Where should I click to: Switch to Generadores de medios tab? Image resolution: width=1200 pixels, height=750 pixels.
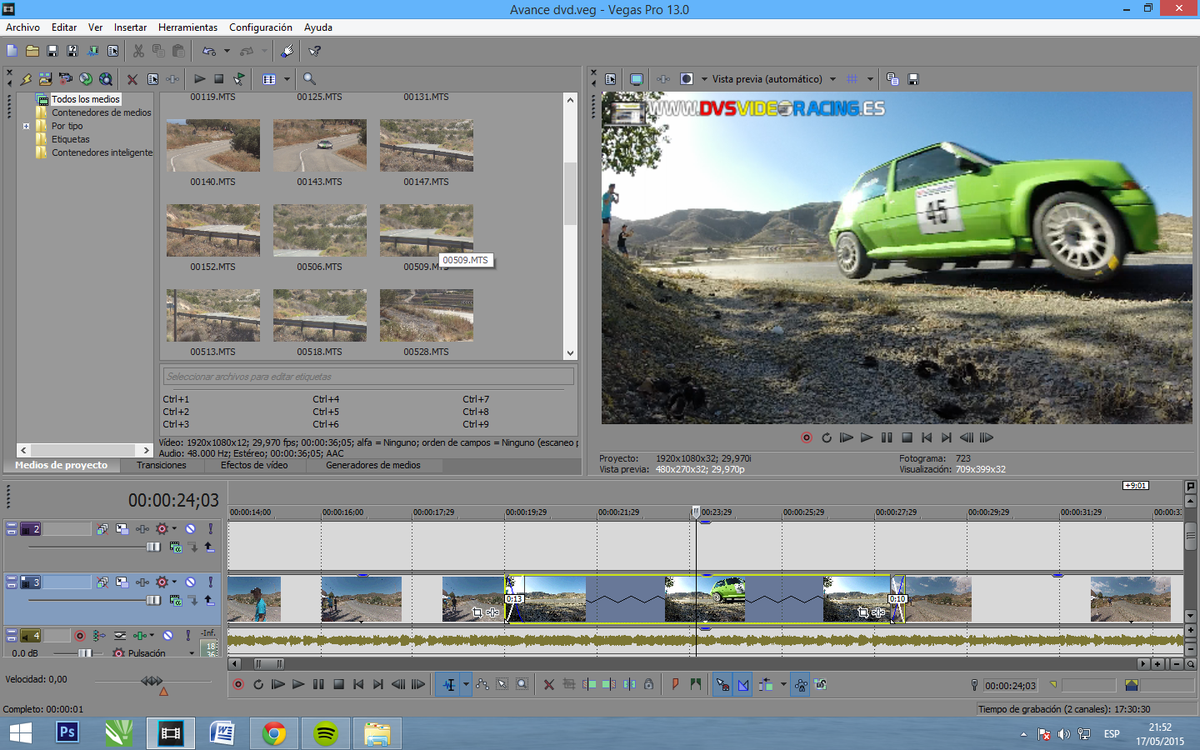tap(373, 465)
